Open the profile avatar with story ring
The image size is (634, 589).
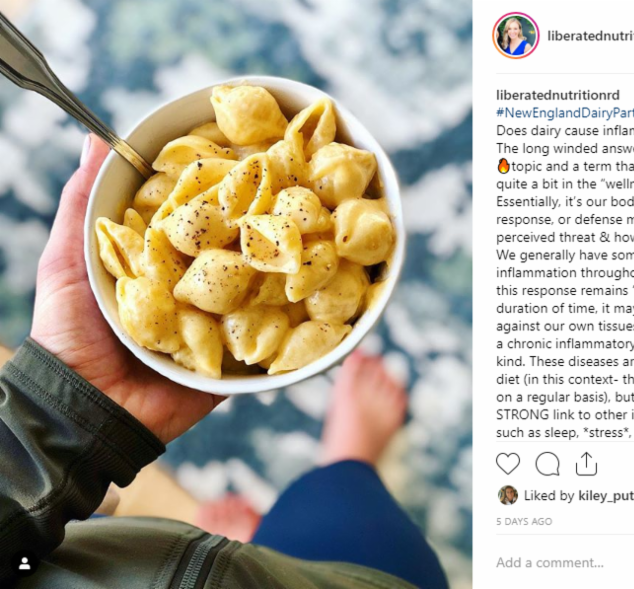(x=516, y=36)
